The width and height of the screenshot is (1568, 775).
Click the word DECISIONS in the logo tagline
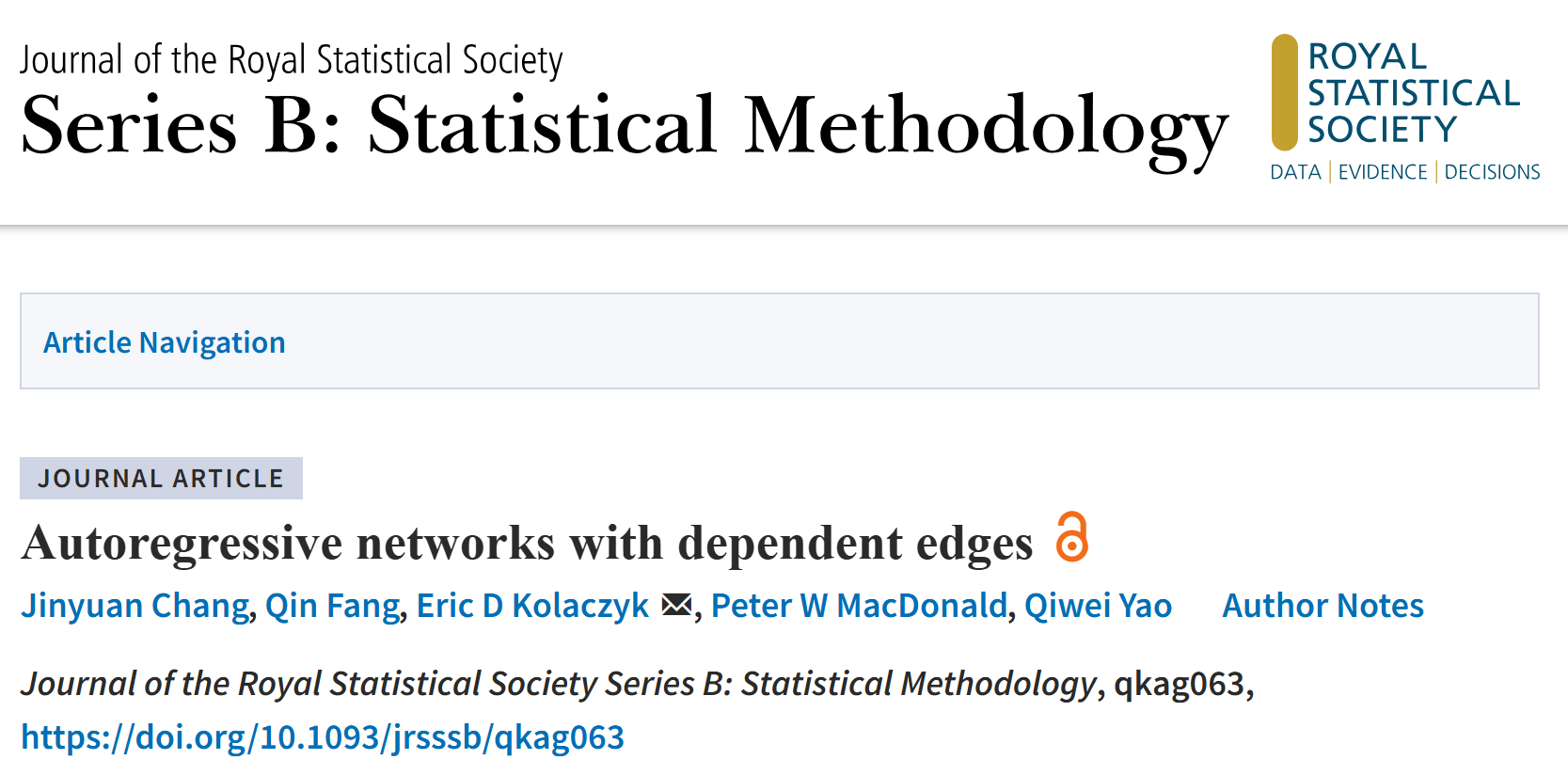tap(1492, 172)
